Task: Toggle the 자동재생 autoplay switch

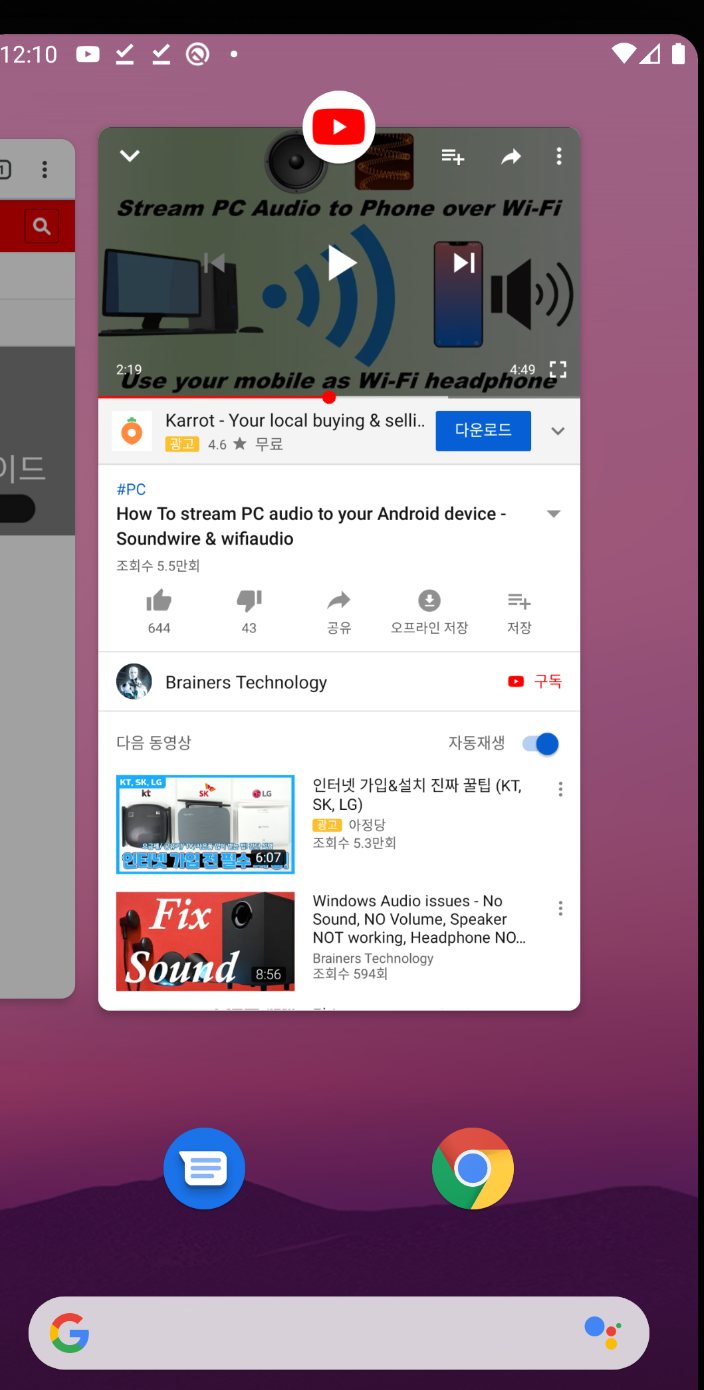Action: click(x=541, y=744)
